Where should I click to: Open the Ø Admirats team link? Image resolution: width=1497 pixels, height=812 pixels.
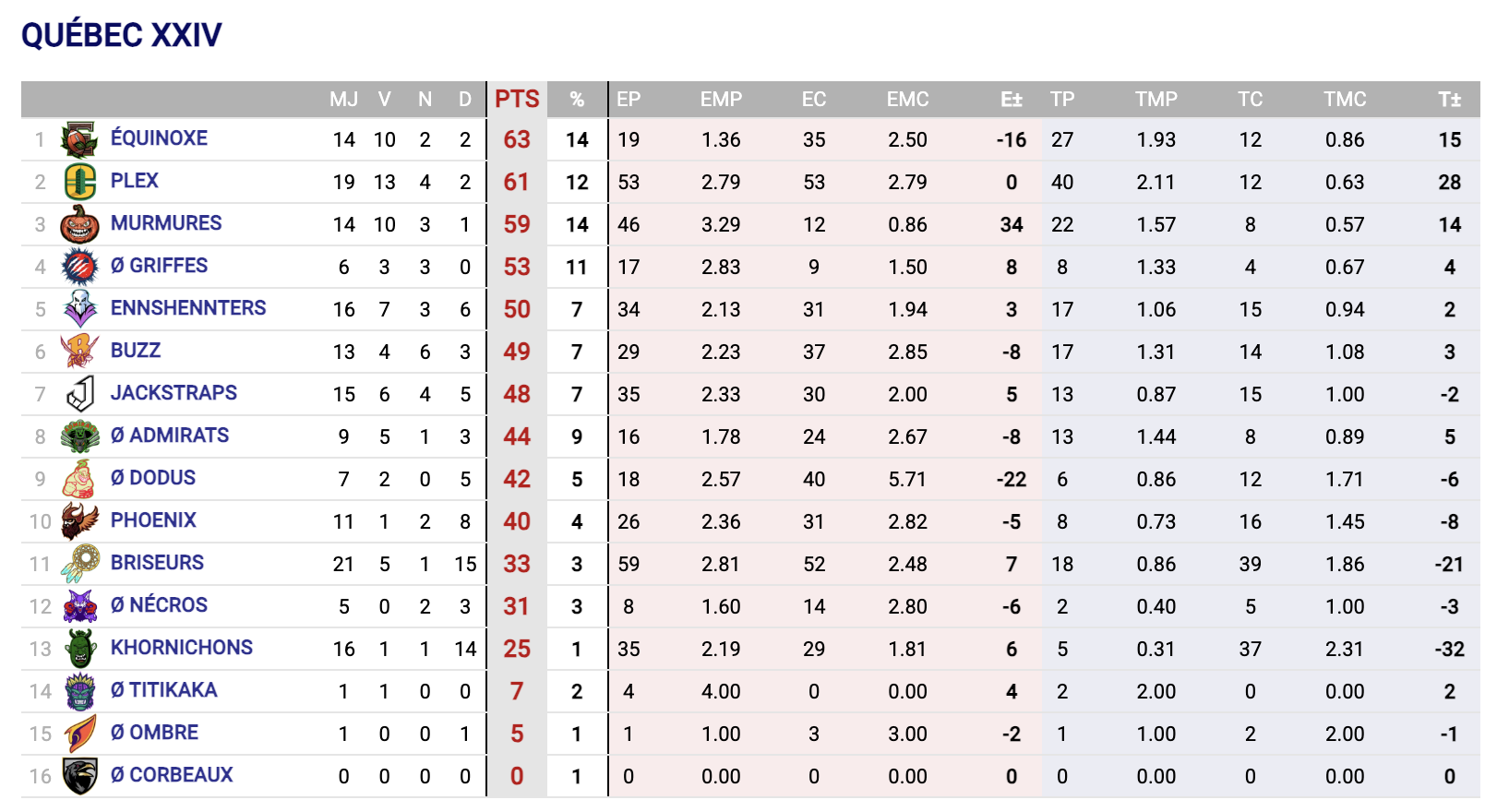pos(170,436)
